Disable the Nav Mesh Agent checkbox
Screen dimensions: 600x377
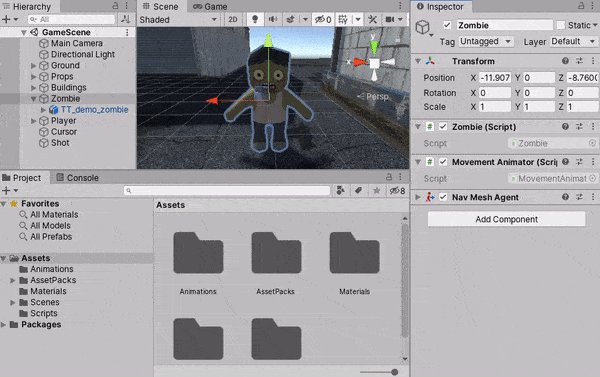click(443, 197)
